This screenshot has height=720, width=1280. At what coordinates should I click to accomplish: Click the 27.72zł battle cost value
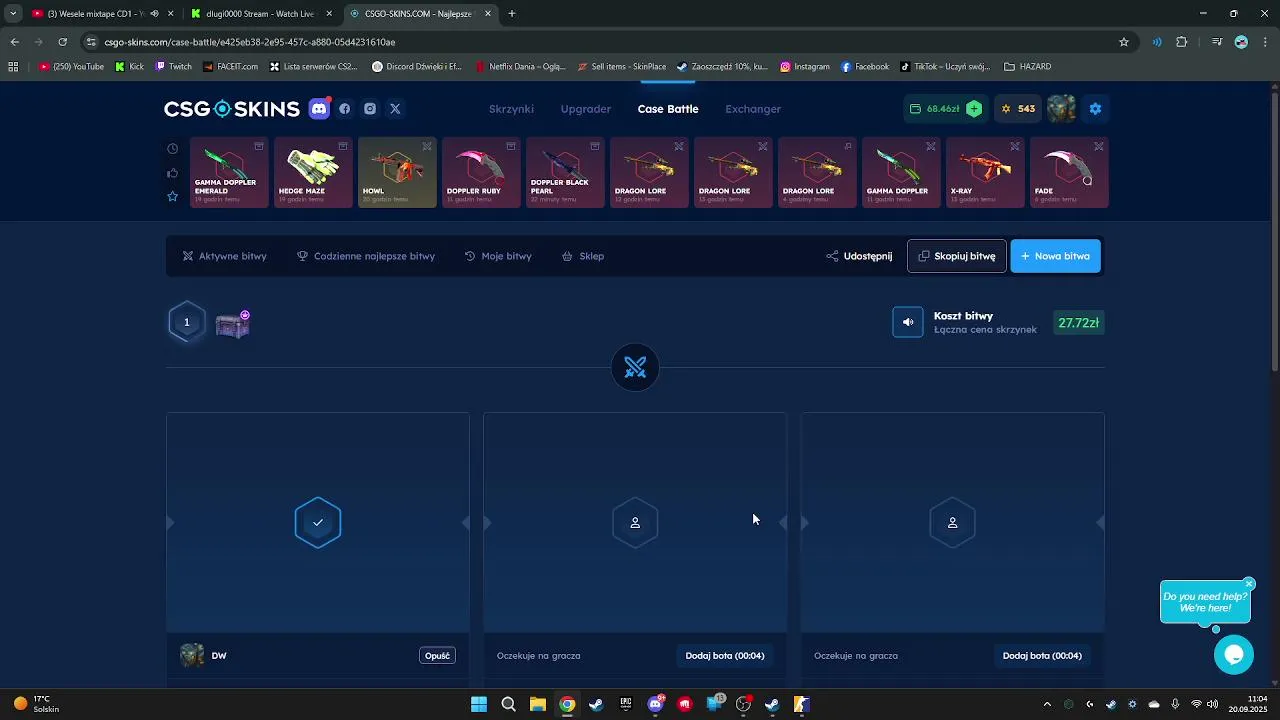(x=1079, y=323)
